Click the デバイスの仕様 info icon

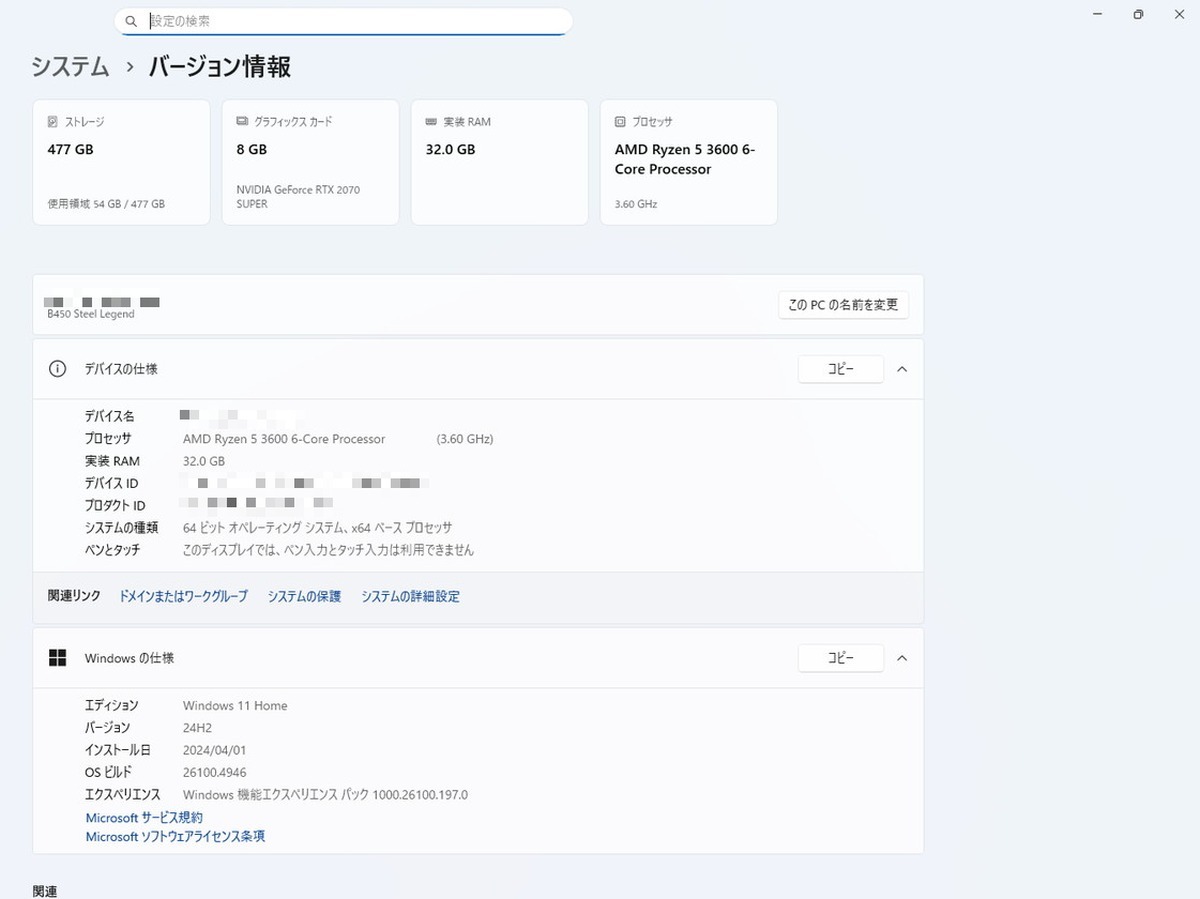tap(58, 369)
